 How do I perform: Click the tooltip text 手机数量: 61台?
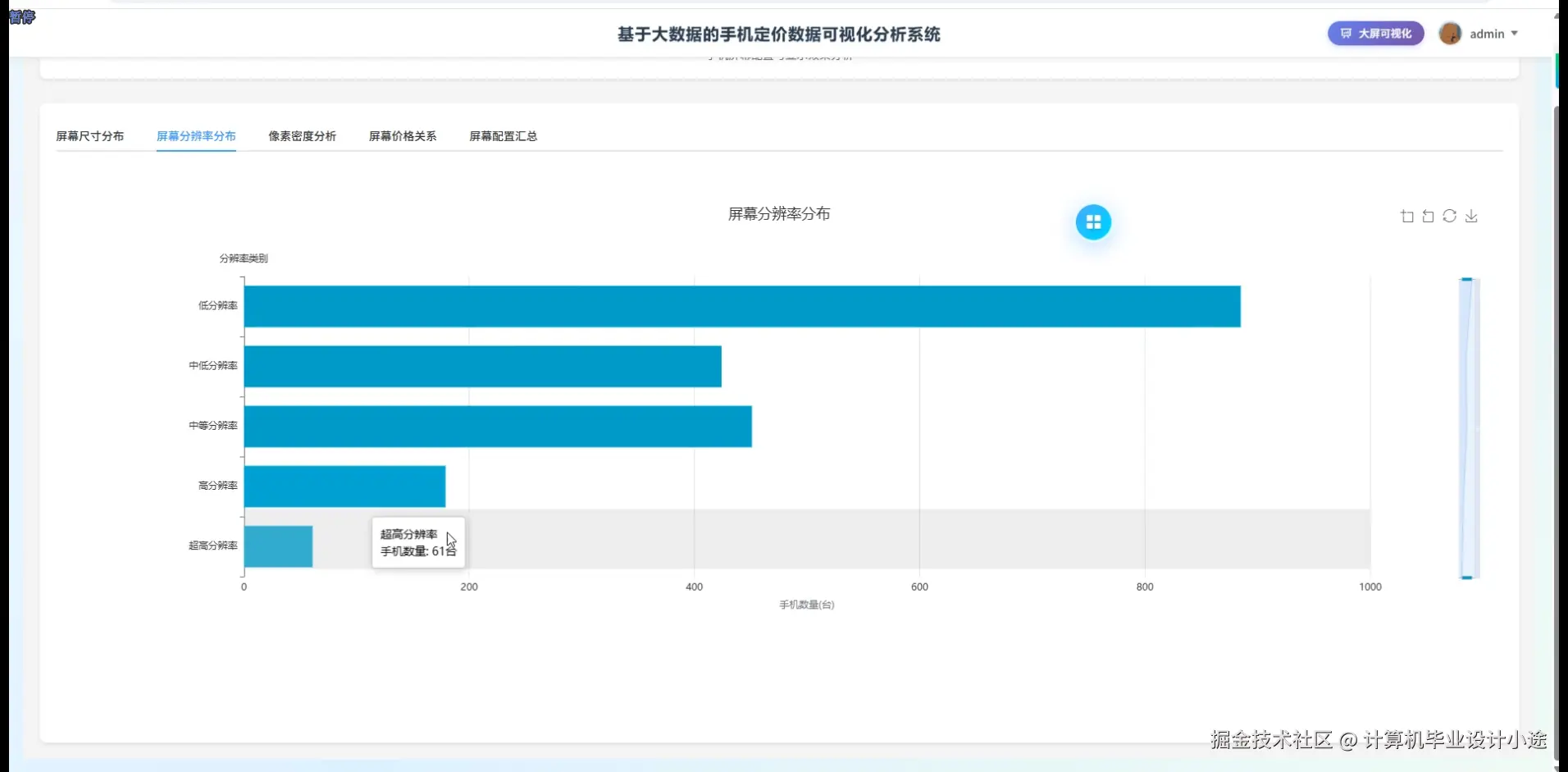418,551
